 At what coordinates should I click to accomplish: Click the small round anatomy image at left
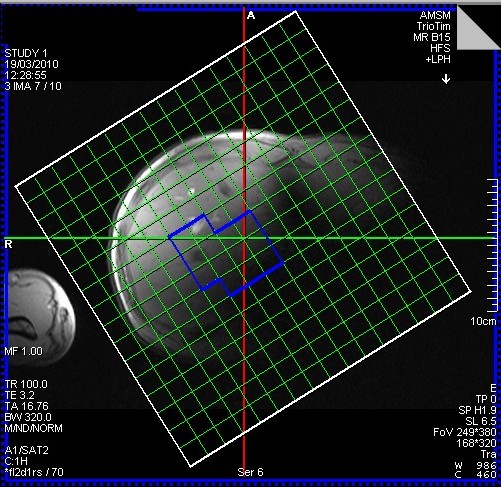(x=39, y=317)
